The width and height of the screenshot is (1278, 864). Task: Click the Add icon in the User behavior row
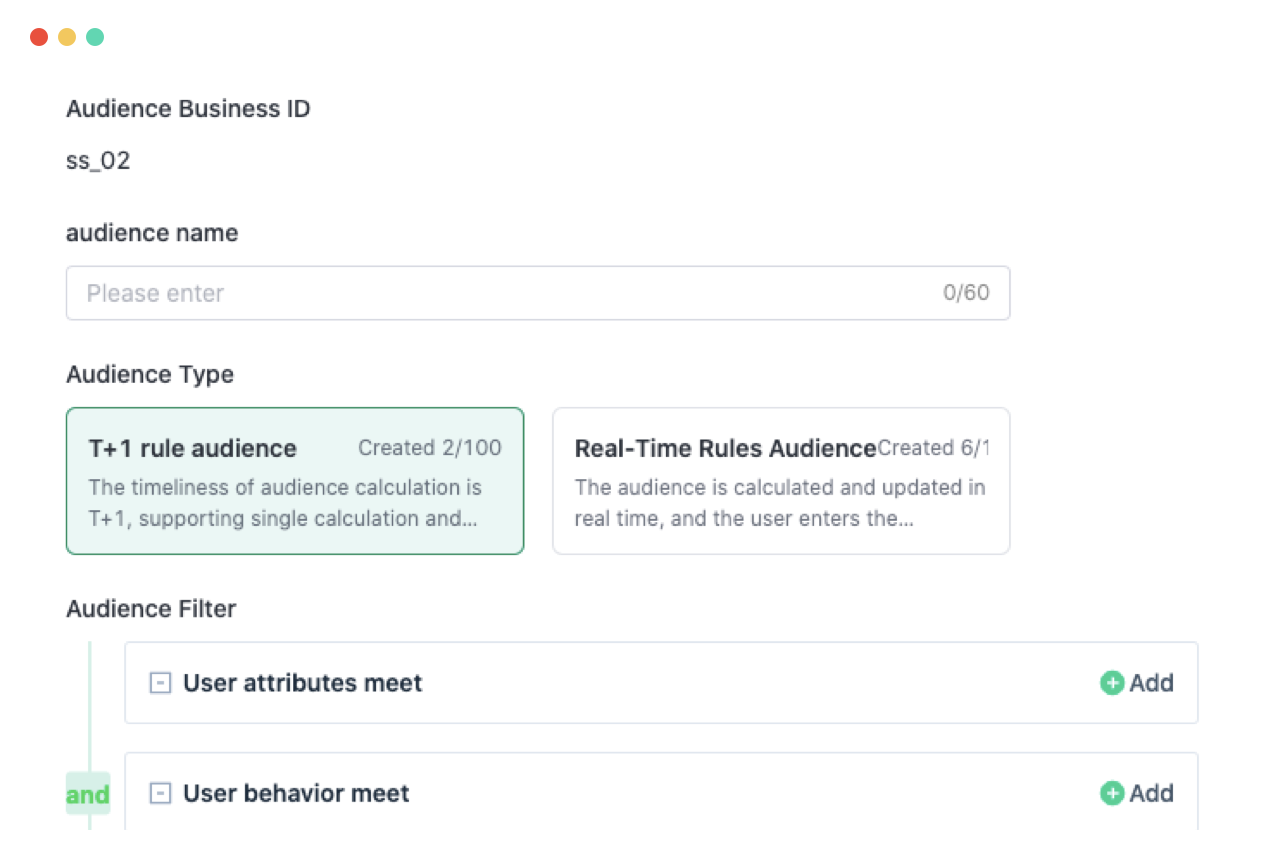click(1138, 793)
